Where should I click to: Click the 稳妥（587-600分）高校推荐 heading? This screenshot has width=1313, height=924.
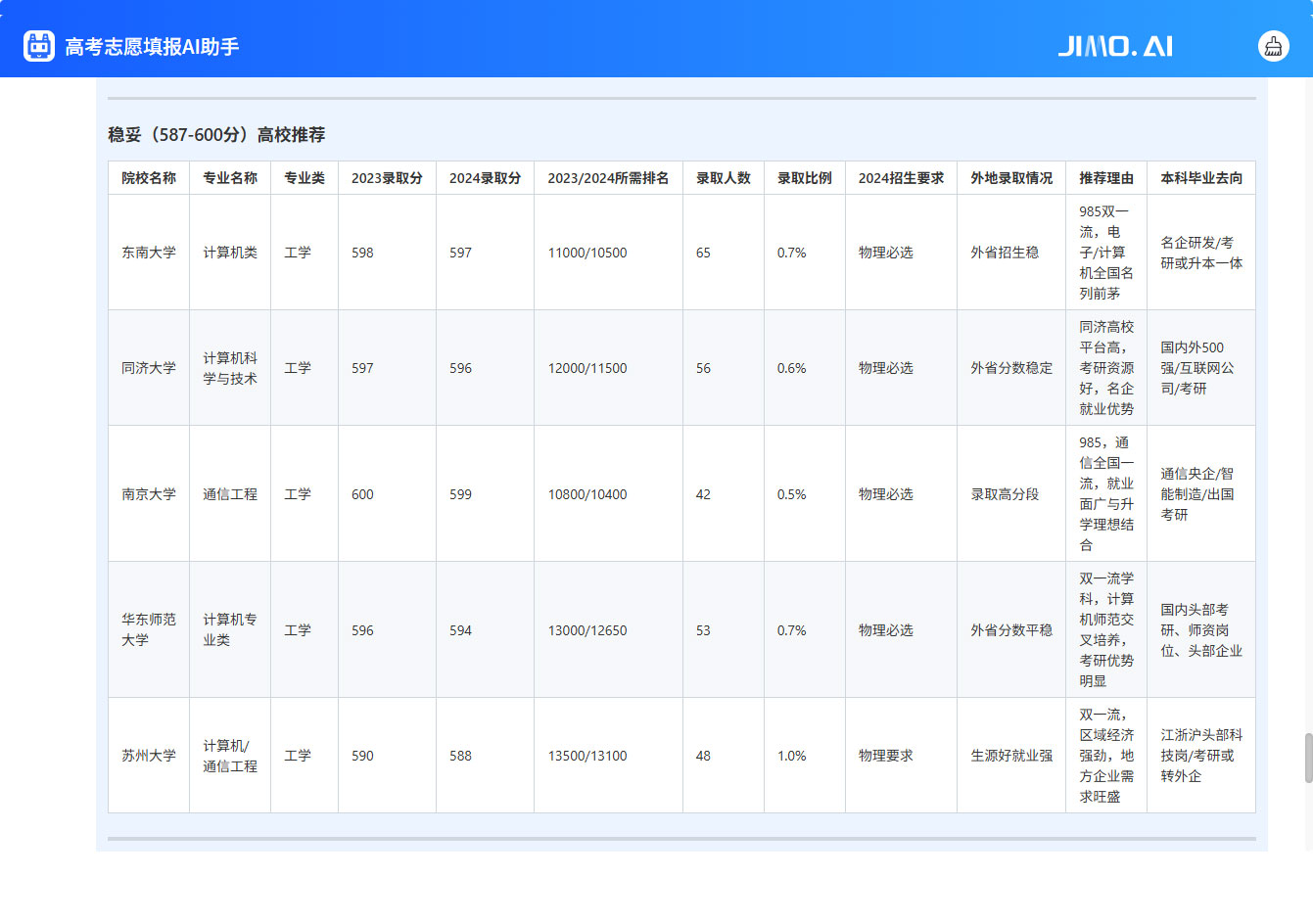(216, 134)
